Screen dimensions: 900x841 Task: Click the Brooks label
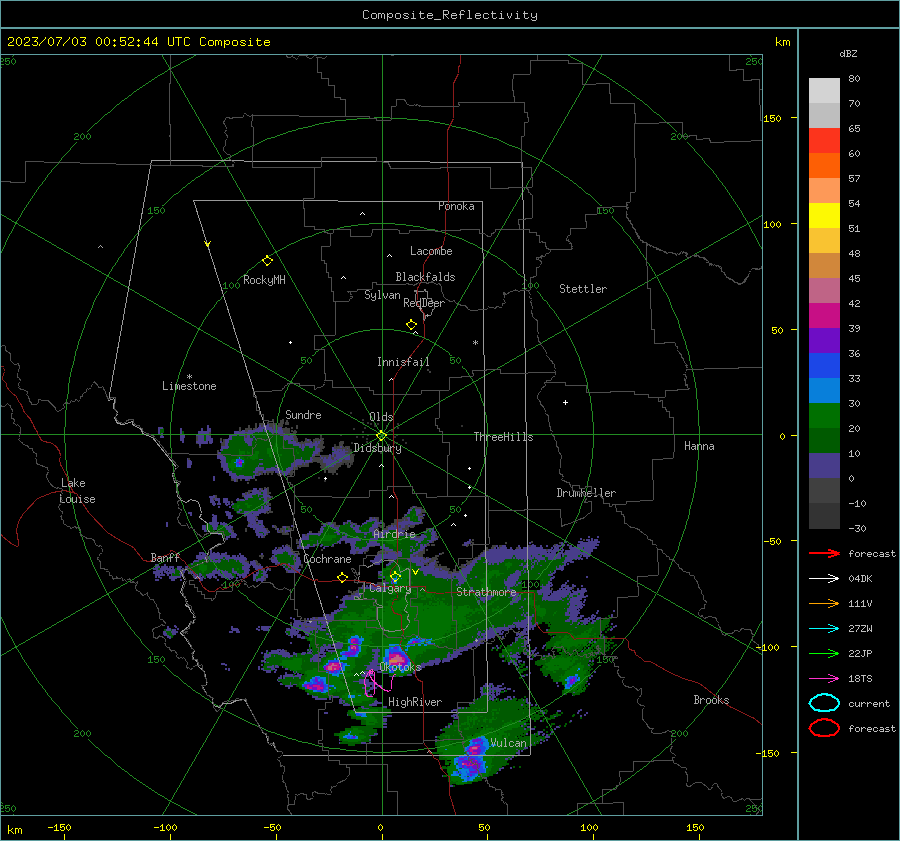coord(711,700)
